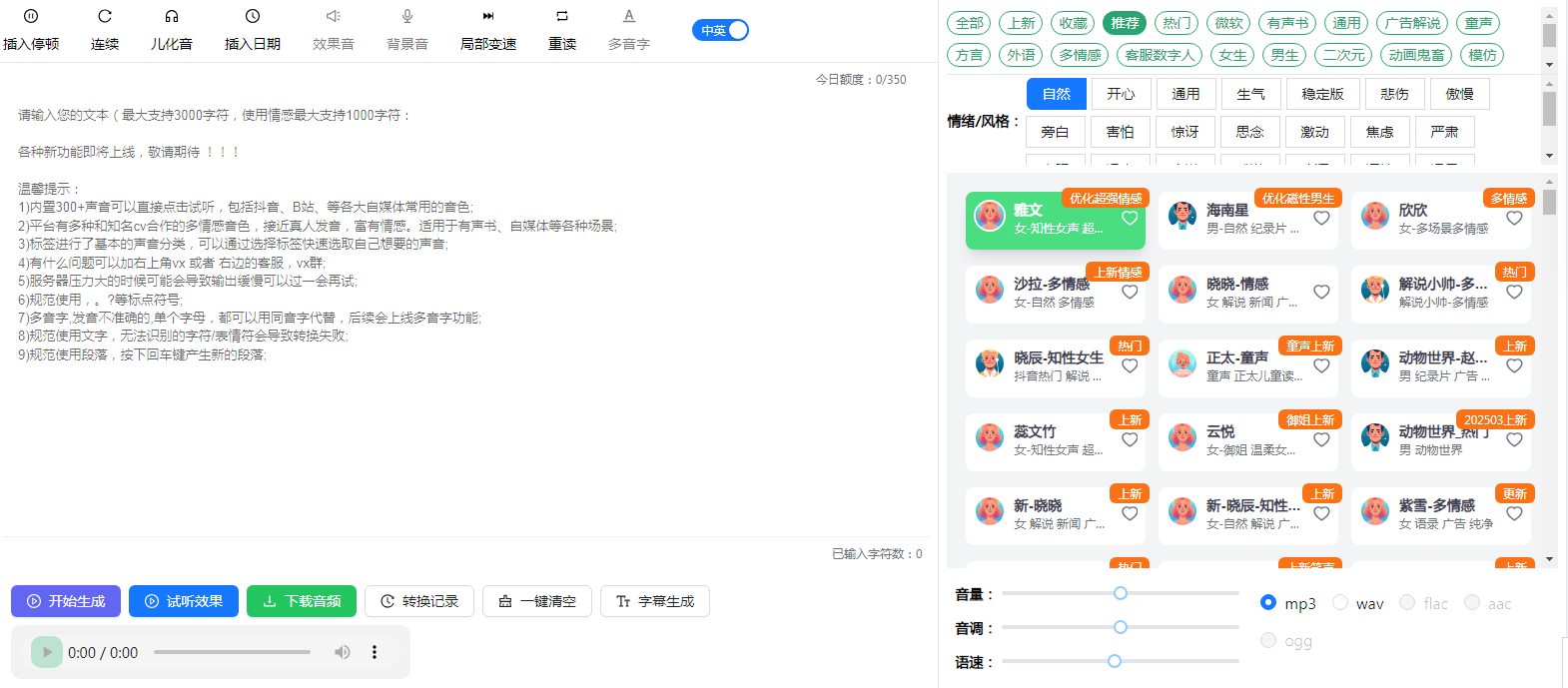
Task: Click the Insert Pause (插入停顿) icon
Action: (x=31, y=16)
